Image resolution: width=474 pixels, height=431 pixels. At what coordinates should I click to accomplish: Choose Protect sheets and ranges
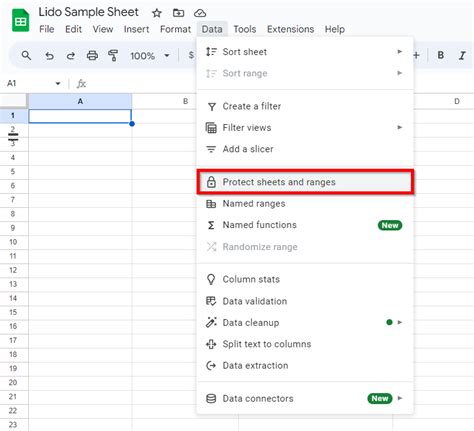click(305, 182)
